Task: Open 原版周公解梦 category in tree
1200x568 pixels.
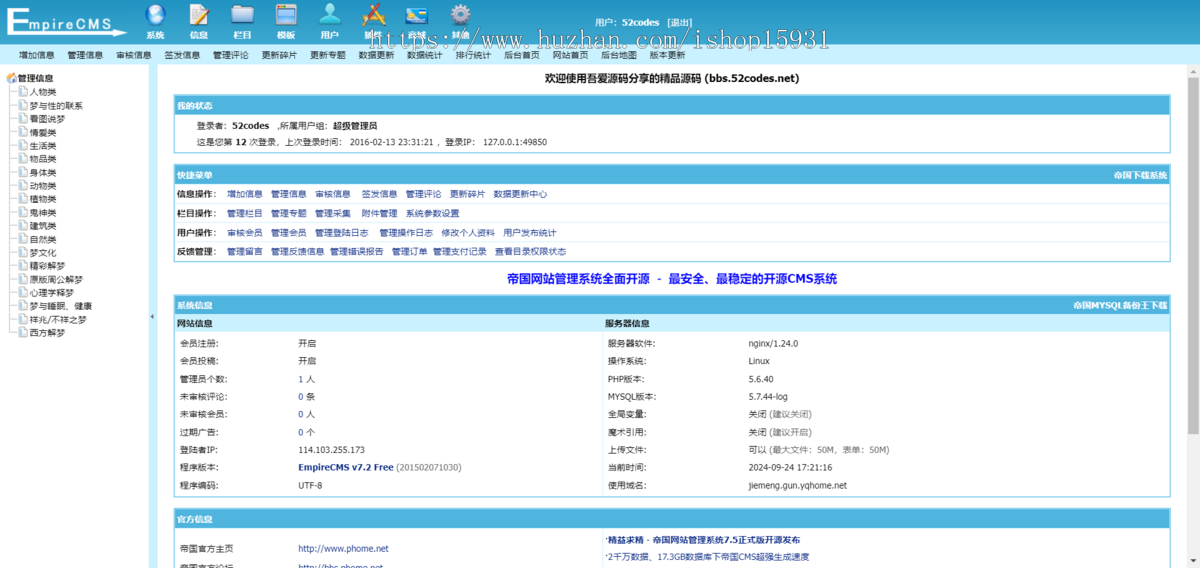Action: [x=56, y=279]
